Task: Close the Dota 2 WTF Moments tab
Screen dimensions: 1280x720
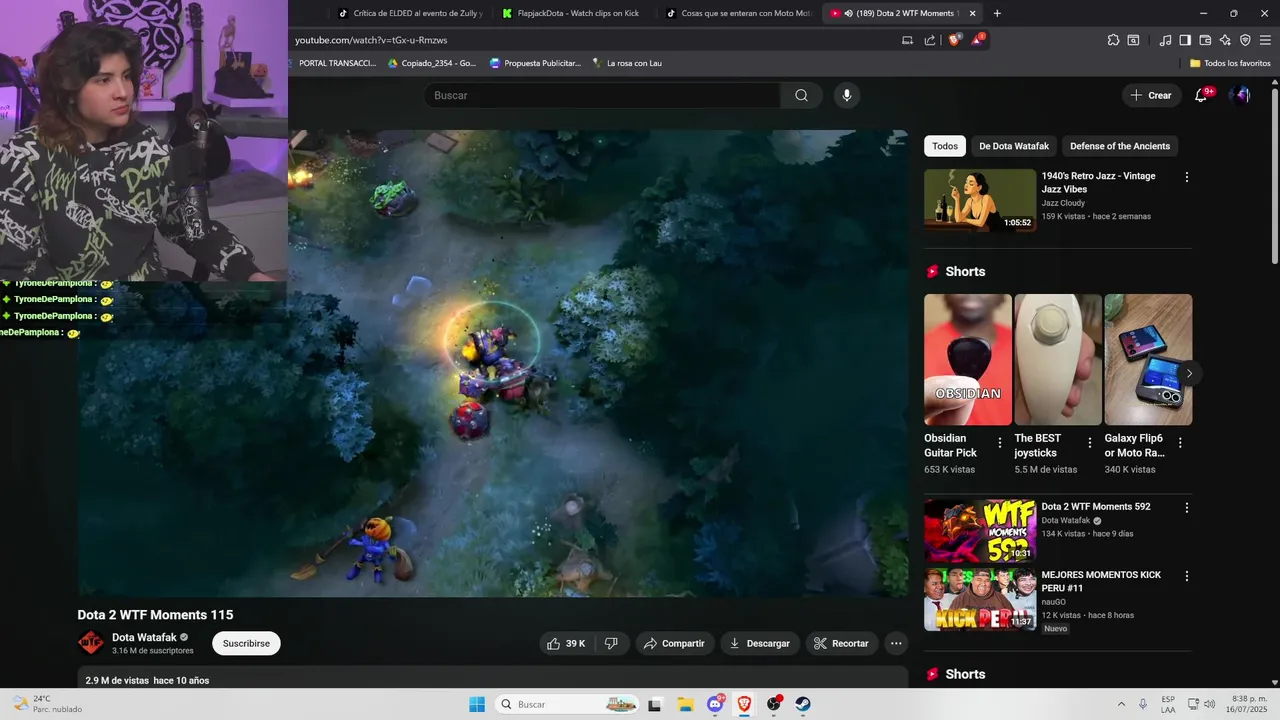Action: (972, 13)
